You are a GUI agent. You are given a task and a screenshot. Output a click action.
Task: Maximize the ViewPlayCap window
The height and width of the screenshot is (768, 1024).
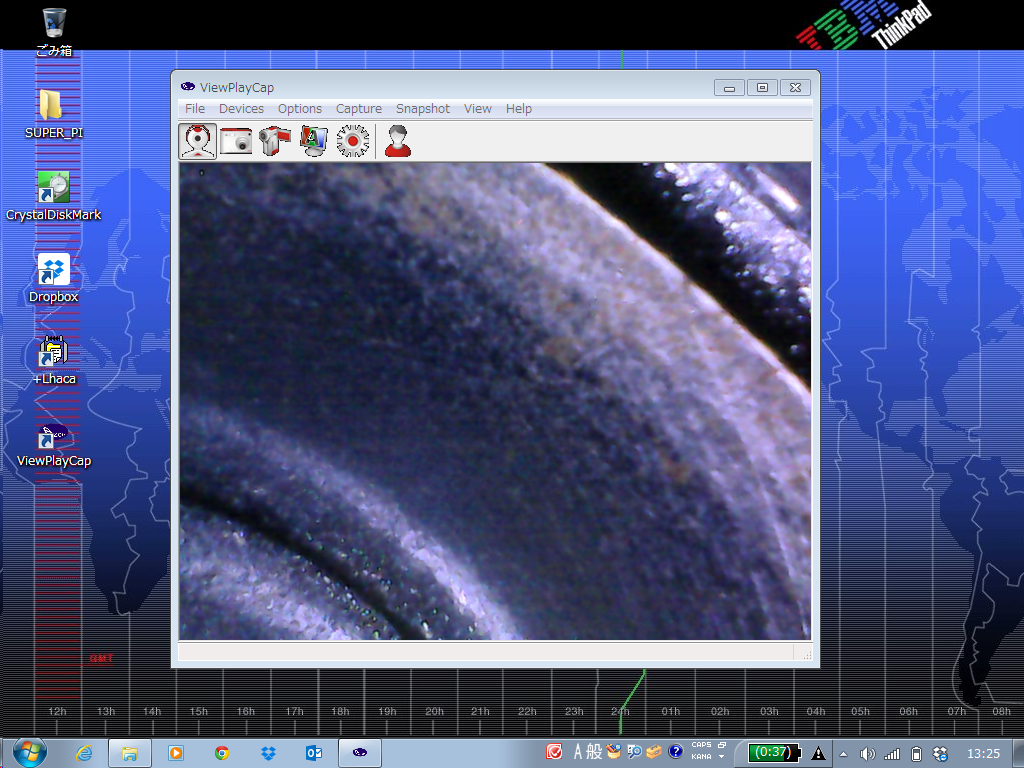(x=762, y=88)
